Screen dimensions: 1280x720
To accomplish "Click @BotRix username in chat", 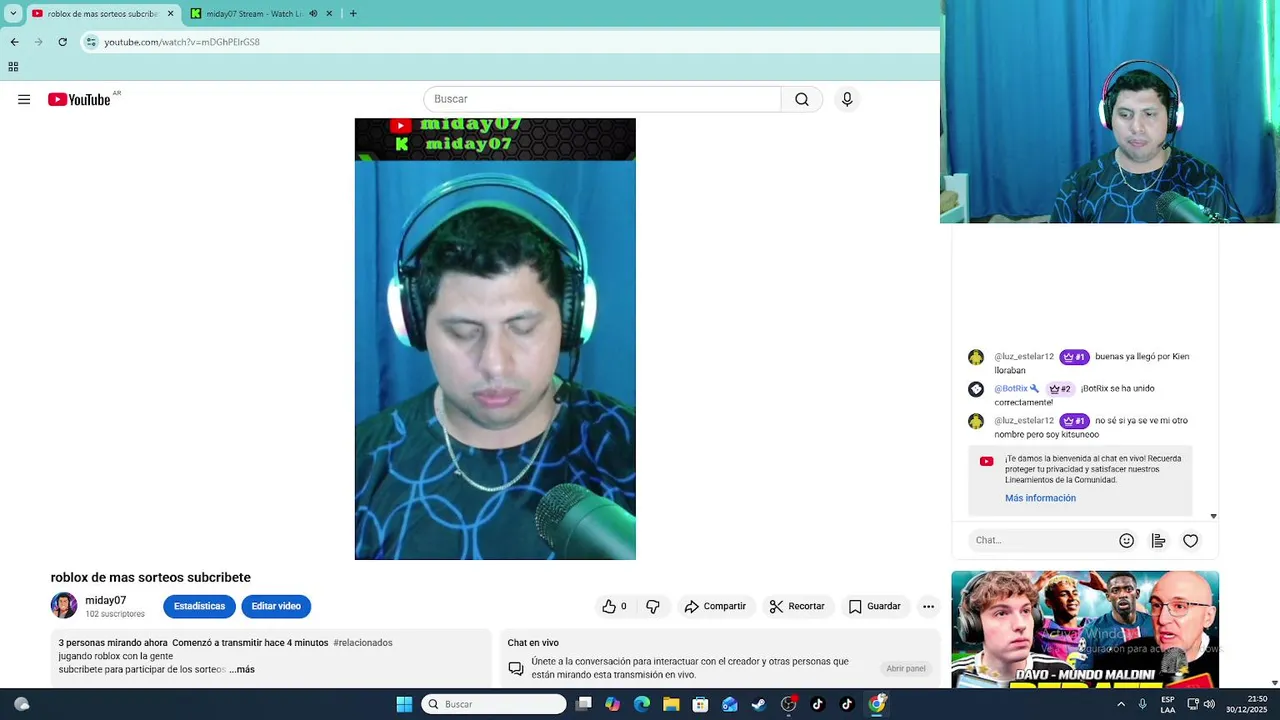I will pyautogui.click(x=1011, y=388).
